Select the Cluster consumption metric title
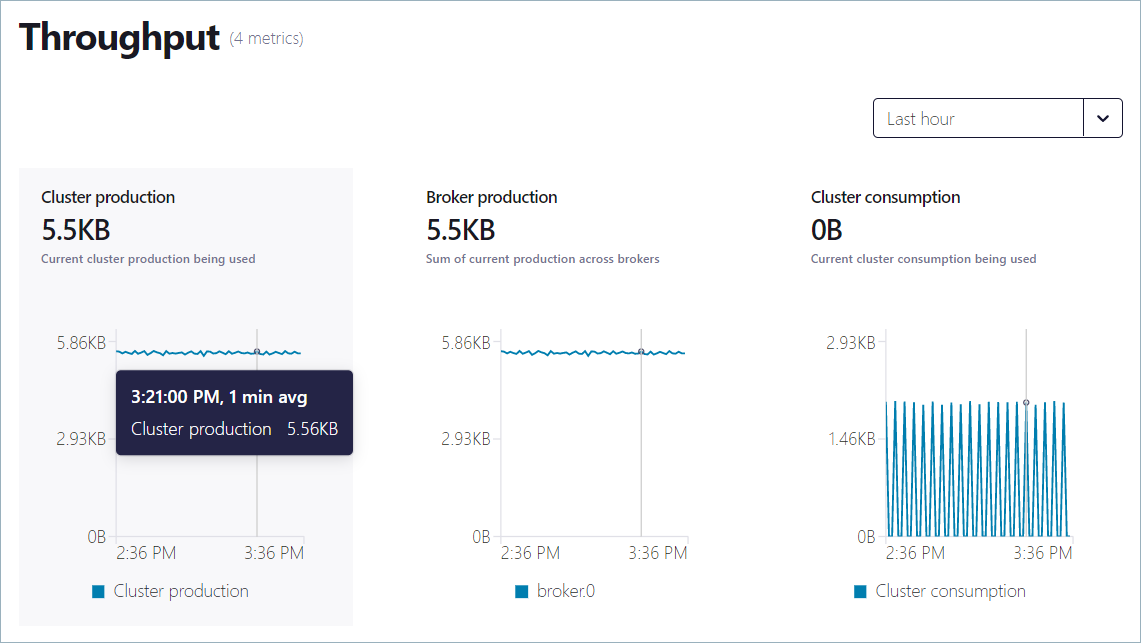 (x=885, y=197)
